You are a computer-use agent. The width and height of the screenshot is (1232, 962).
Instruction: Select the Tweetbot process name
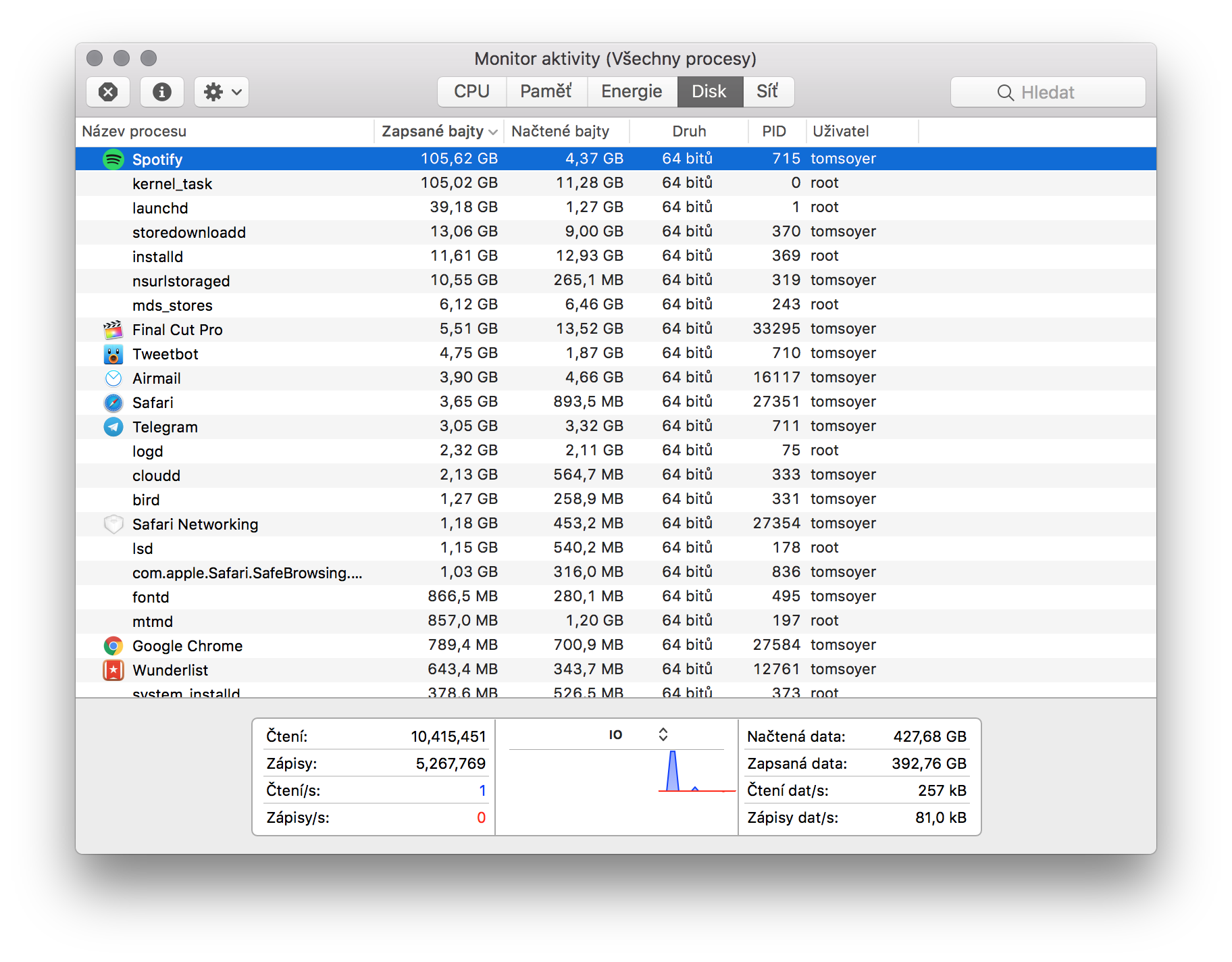165,354
